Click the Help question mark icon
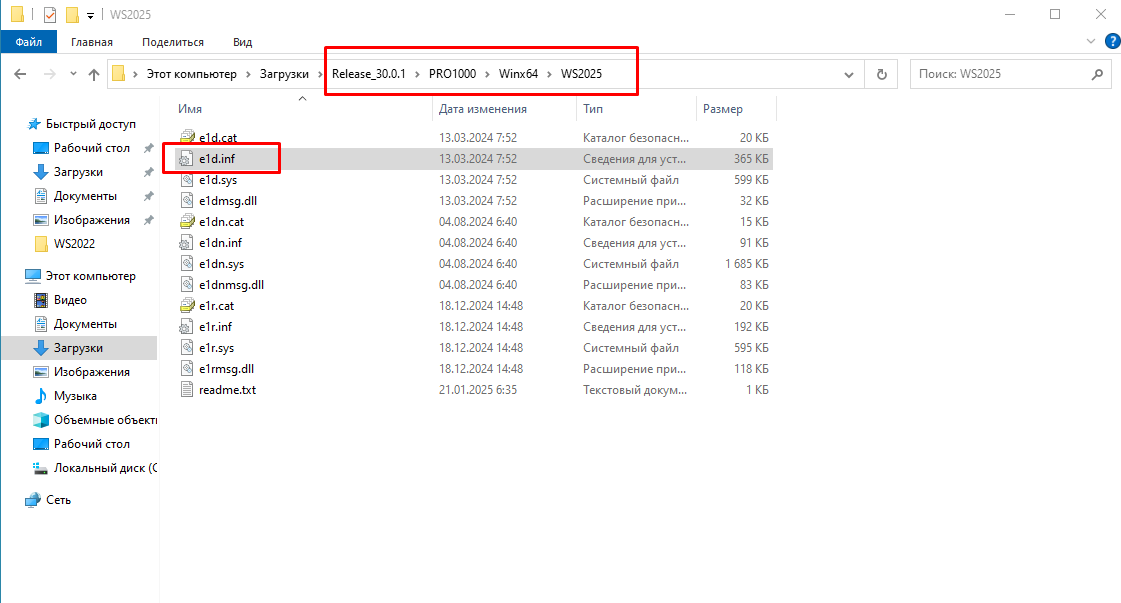 point(1111,42)
